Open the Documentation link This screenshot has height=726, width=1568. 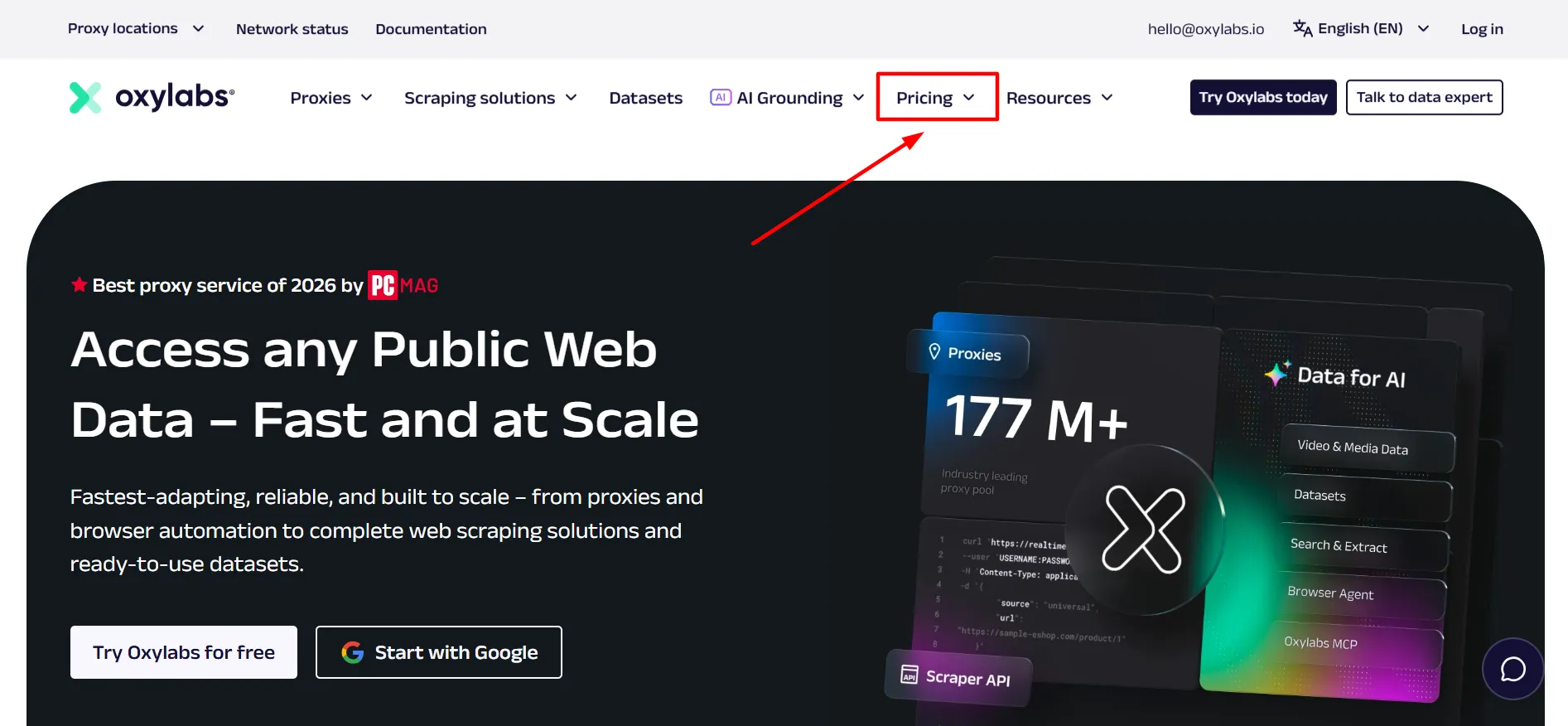tap(431, 29)
